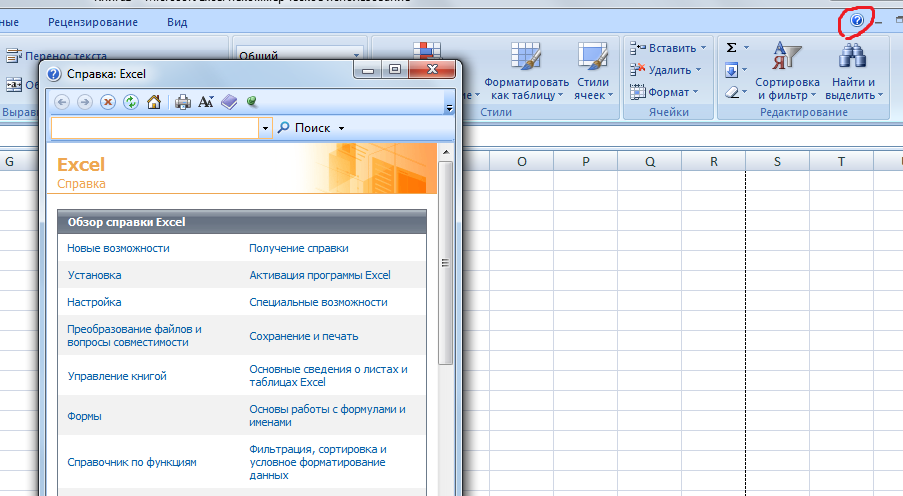The width and height of the screenshot is (903, 496).
Task: Select column header S
Action: coord(777,161)
